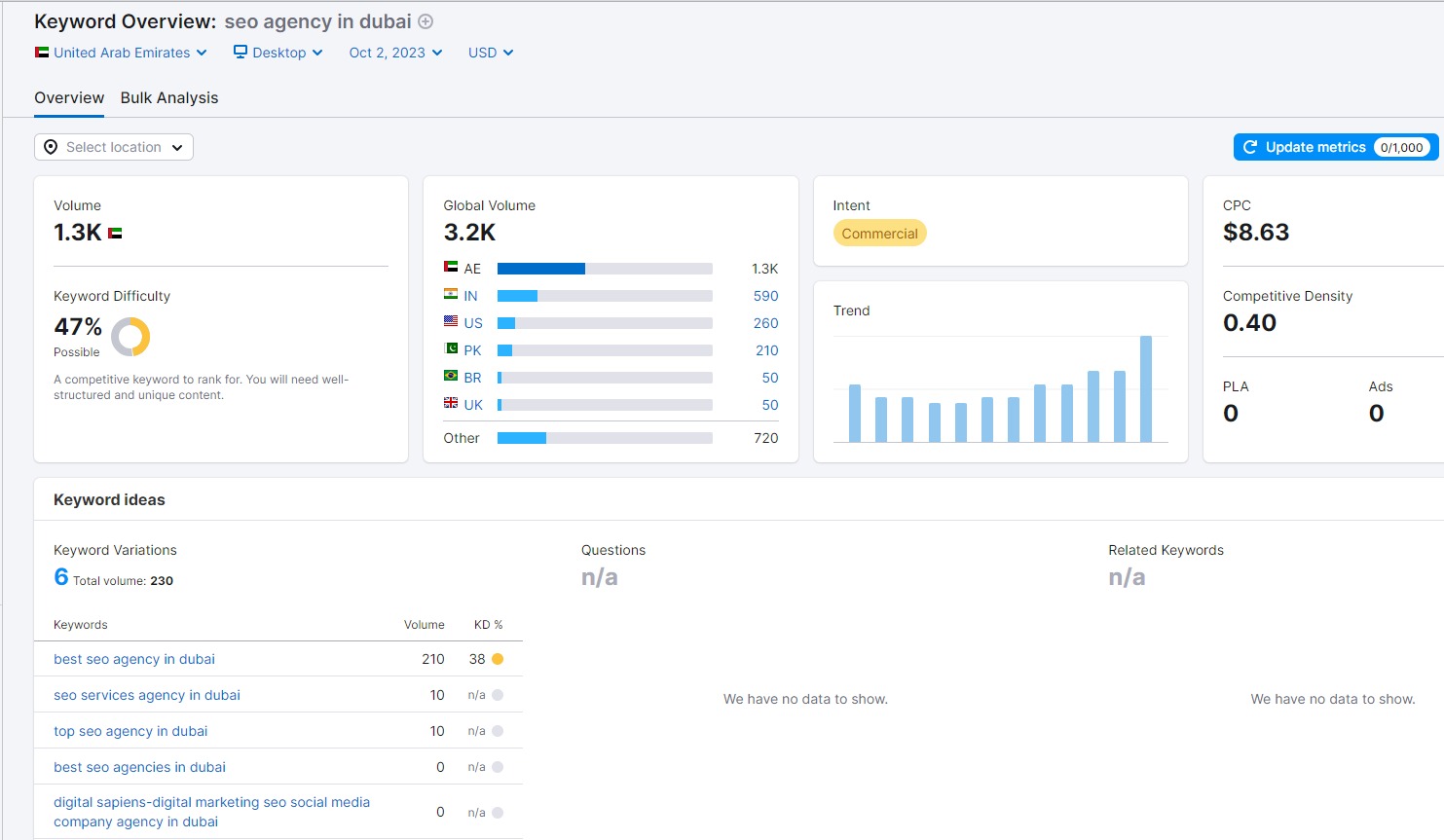Click the Other volume bar
The height and width of the screenshot is (840, 1444).
click(605, 438)
